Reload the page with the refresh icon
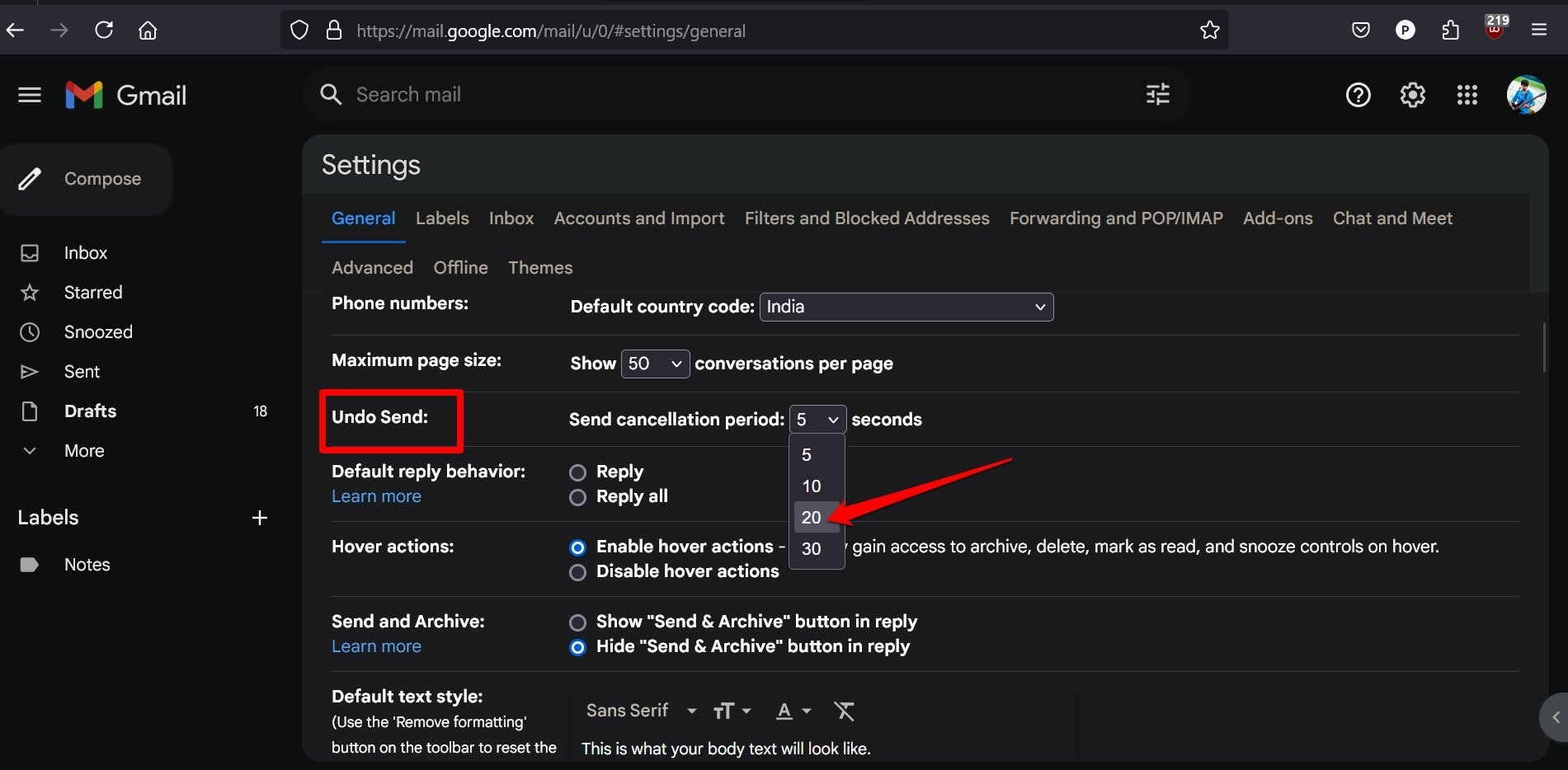Image resolution: width=1568 pixels, height=770 pixels. [x=104, y=31]
